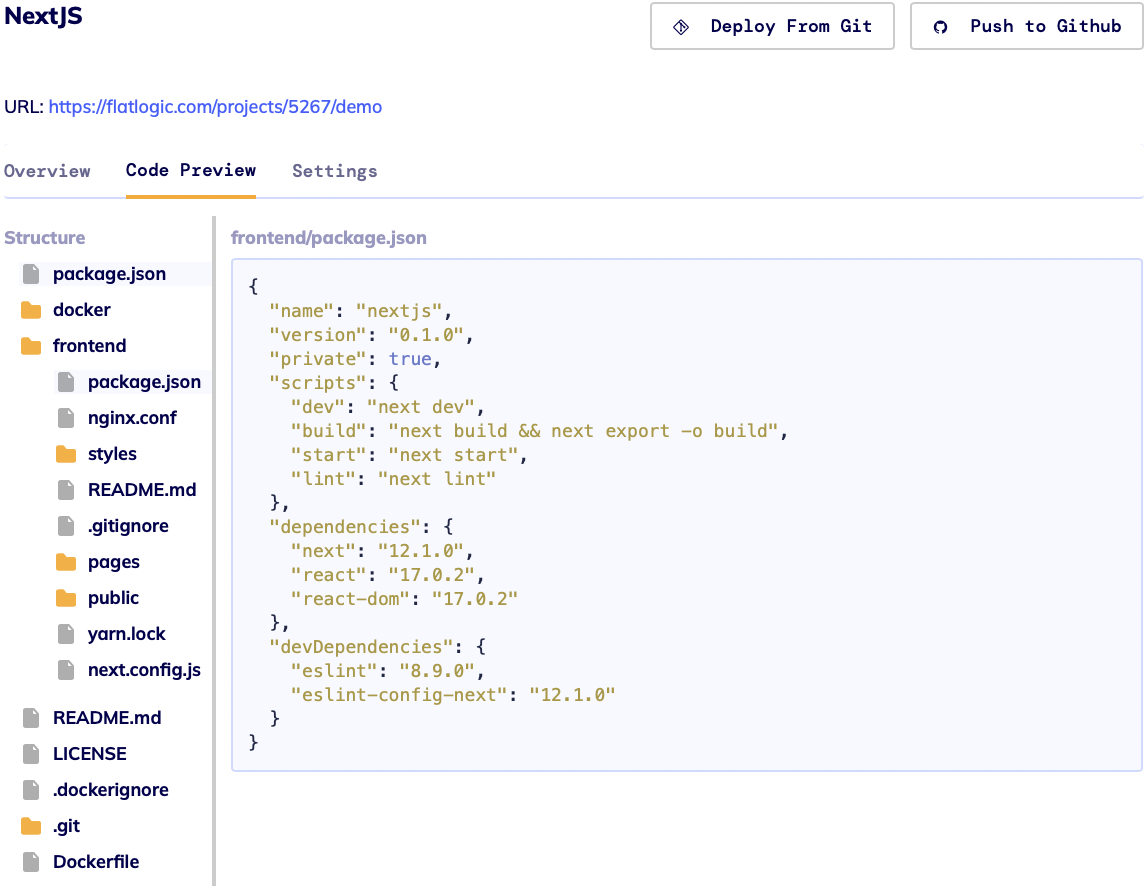Open root README.md file

point(107,717)
